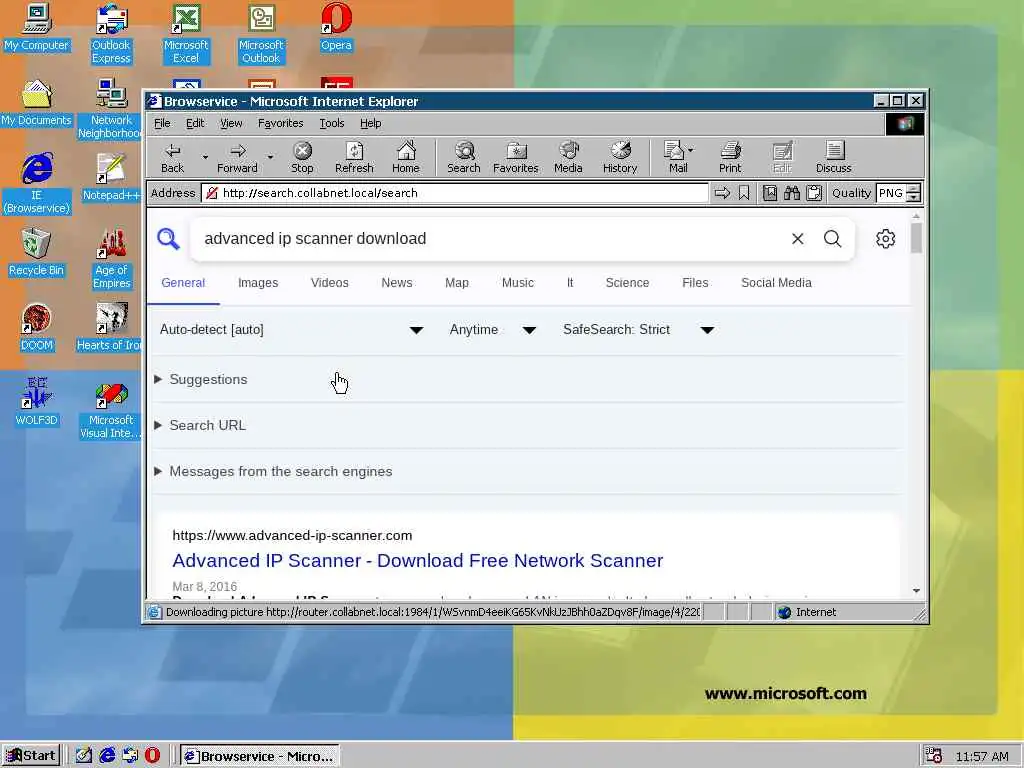Viewport: 1024px width, 768px height.
Task: Select the Recycle Bin desktop icon
Action: (x=36, y=252)
